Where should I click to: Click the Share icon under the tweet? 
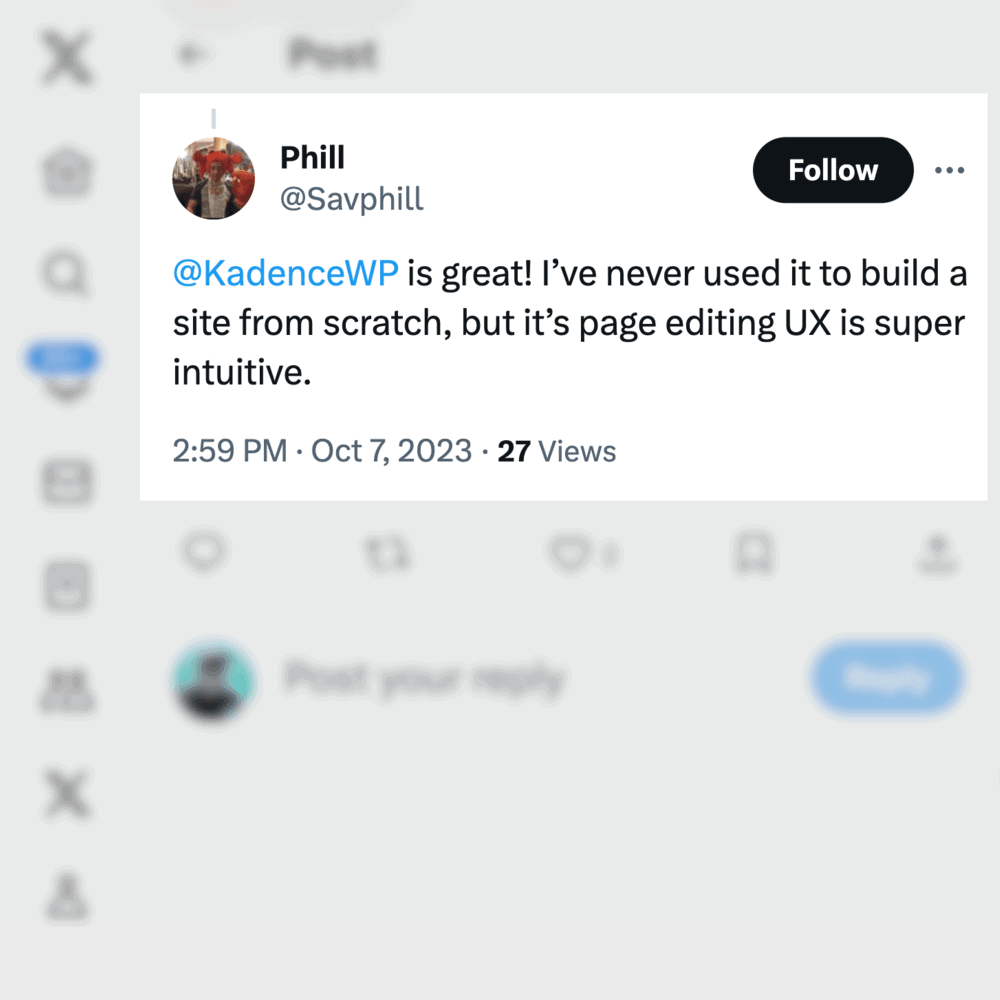click(x=935, y=555)
